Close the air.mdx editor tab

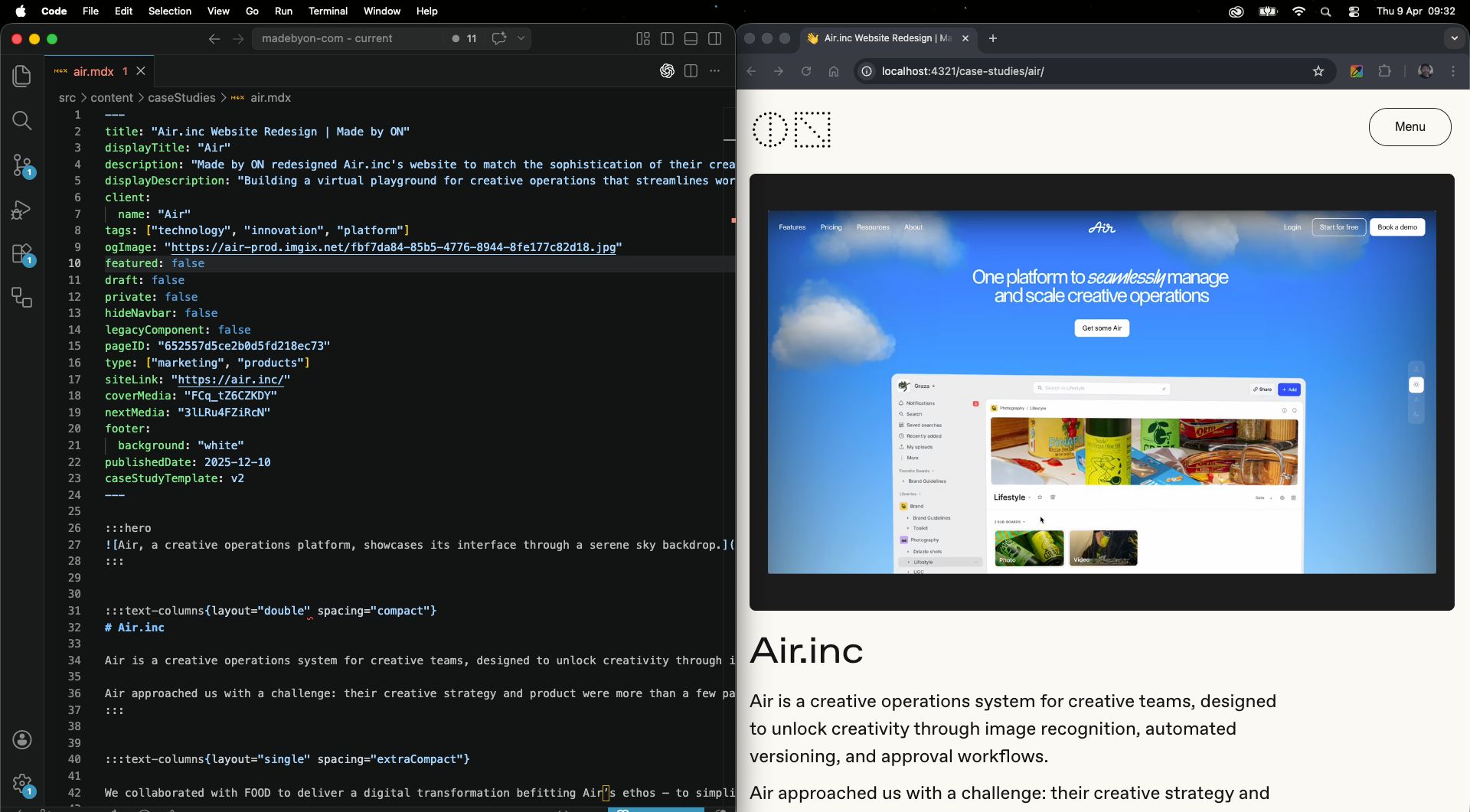tap(141, 70)
